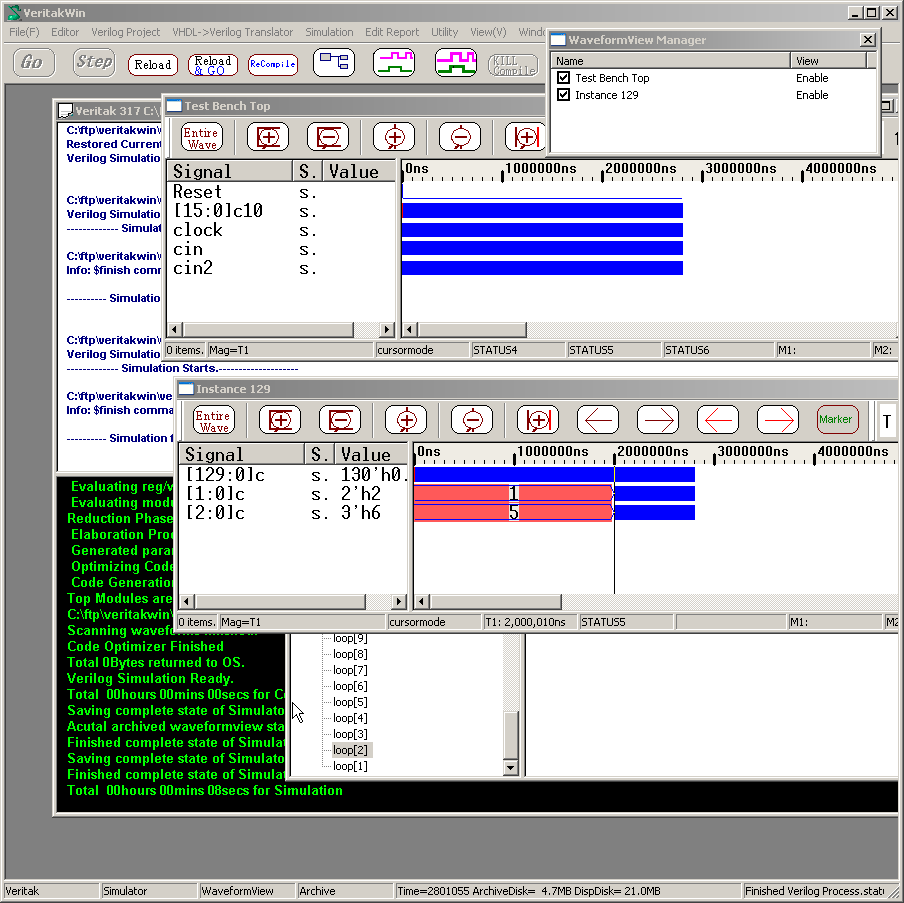Screen dimensions: 904x903
Task: Click Entire Wave in Test Bench Top
Action: [x=202, y=137]
